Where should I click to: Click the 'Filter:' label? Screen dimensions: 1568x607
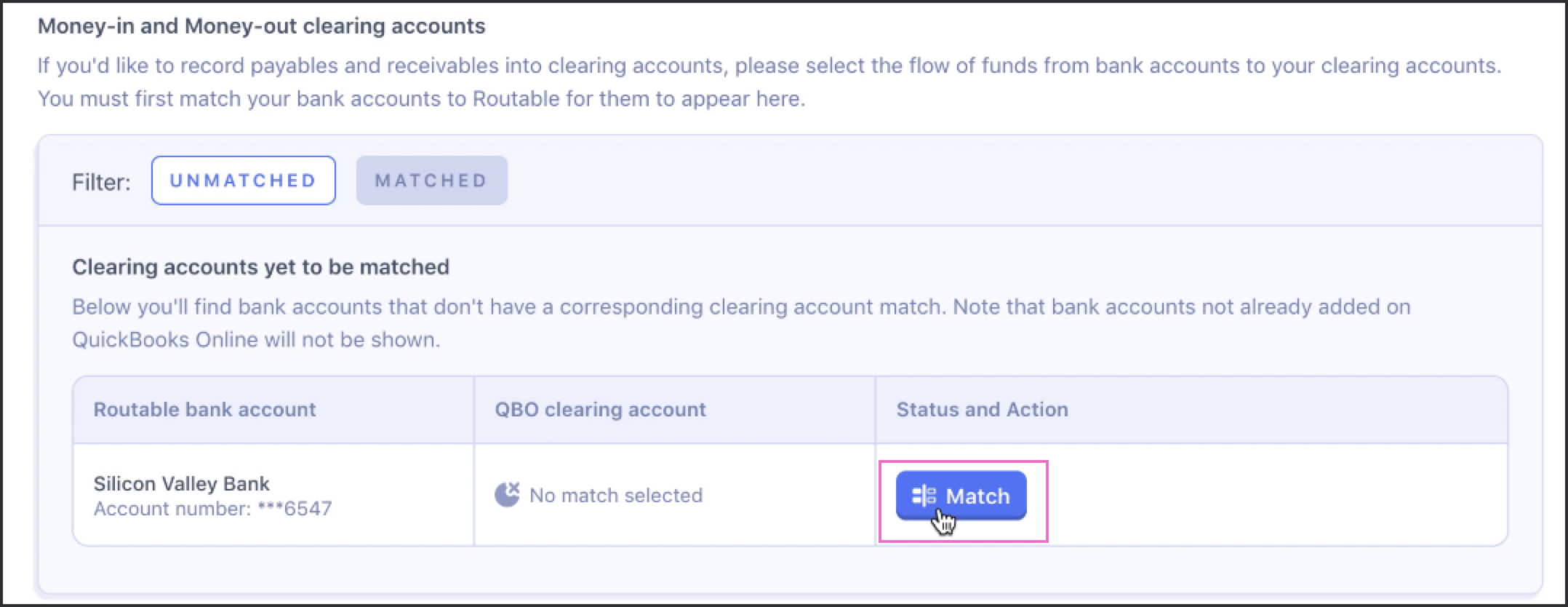[x=101, y=182]
